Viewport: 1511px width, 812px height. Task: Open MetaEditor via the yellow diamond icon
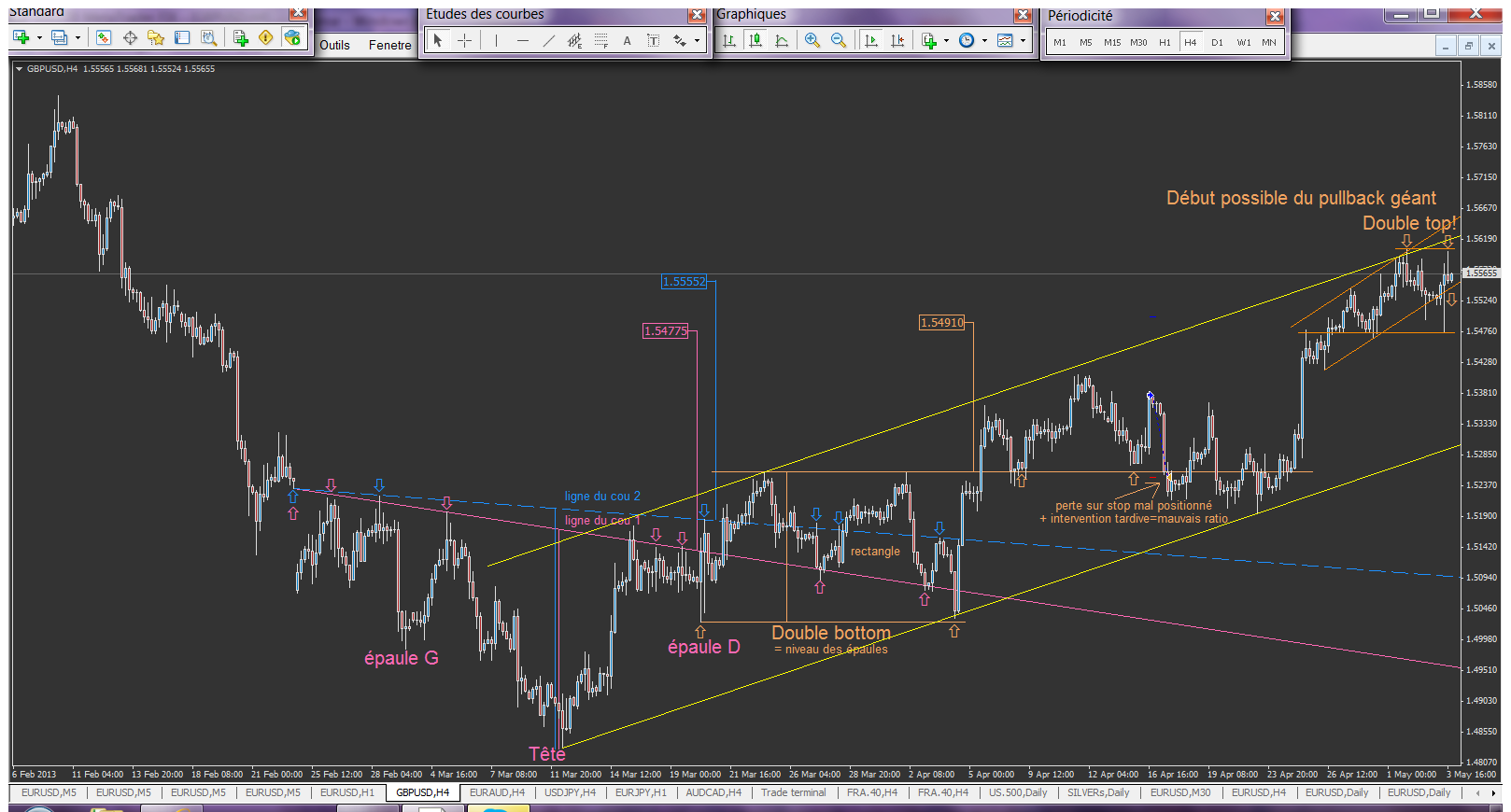(x=266, y=37)
